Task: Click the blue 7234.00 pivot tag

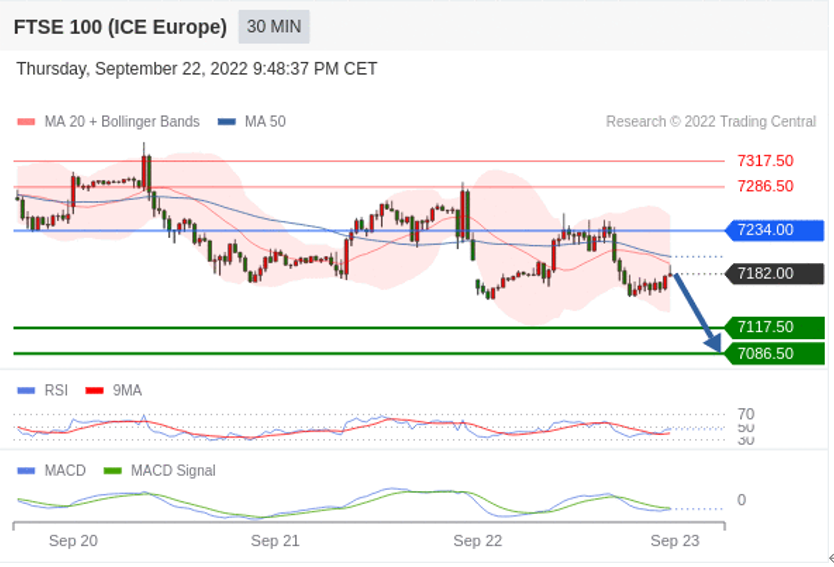Action: pos(775,230)
